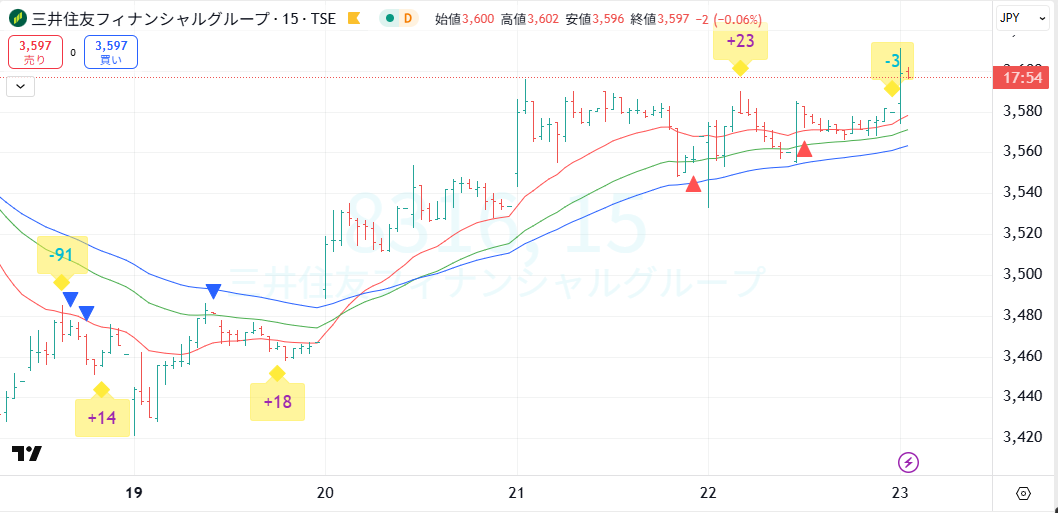Screen dimensions: 1058x513
Task: Click the red 17:54 countdown price label
Action: 1020,78
